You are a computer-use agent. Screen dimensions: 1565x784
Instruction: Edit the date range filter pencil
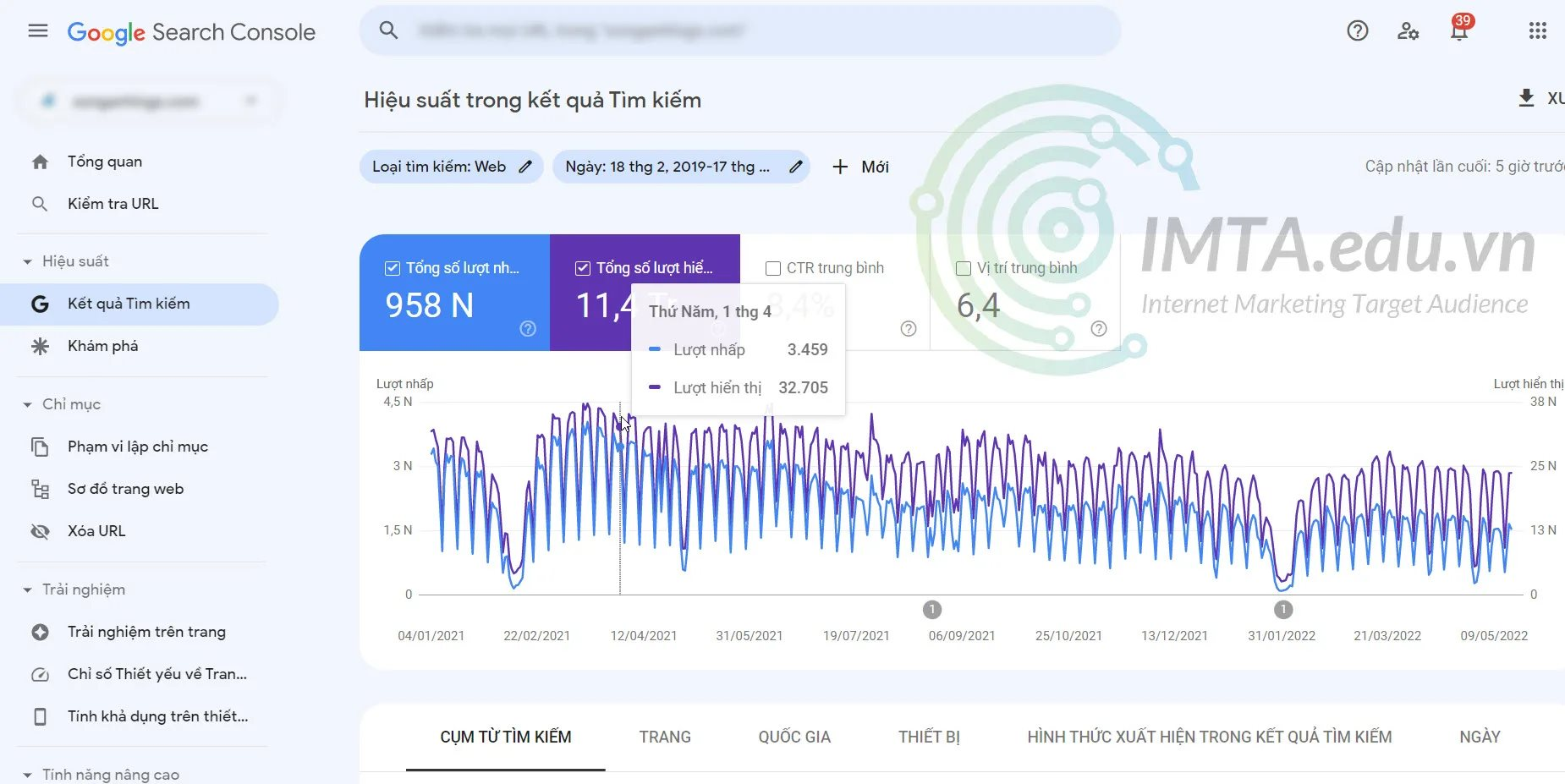coord(795,167)
